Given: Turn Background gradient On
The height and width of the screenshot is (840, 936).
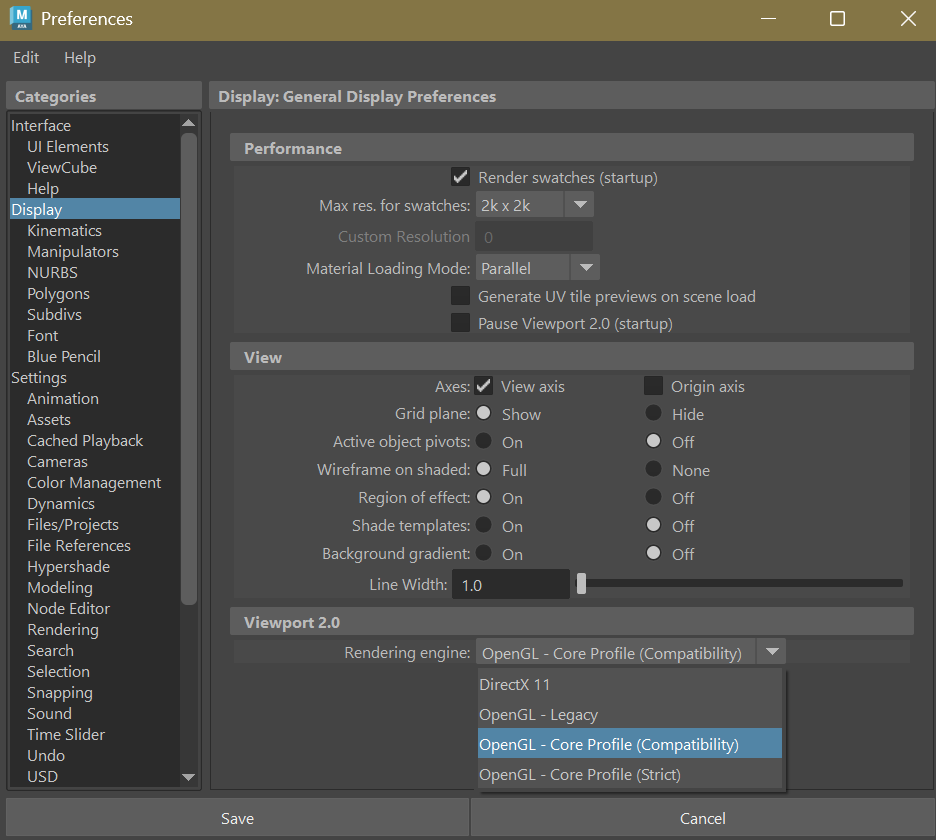Looking at the screenshot, I should click(484, 553).
